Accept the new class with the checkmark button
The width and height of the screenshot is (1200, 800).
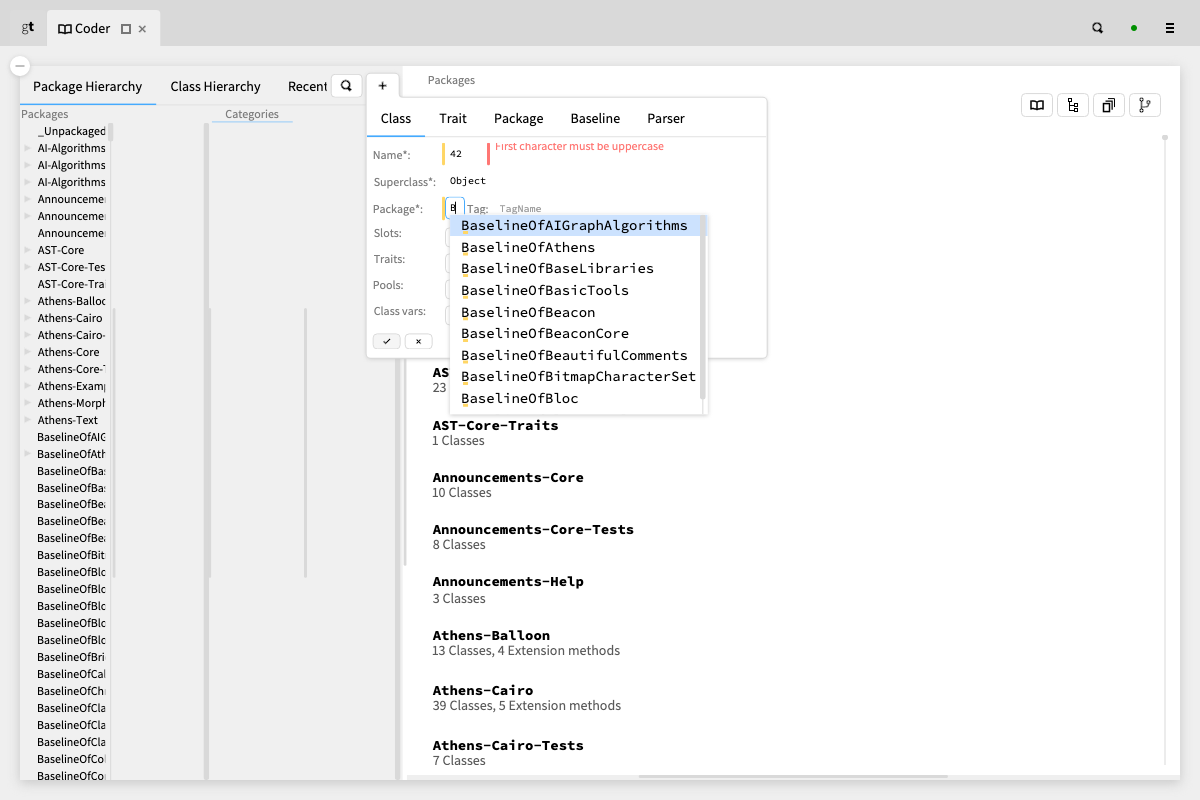tap(386, 341)
